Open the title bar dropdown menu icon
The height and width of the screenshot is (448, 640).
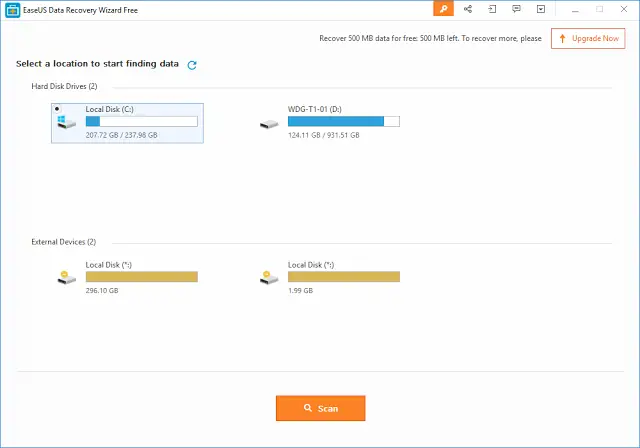[541, 9]
